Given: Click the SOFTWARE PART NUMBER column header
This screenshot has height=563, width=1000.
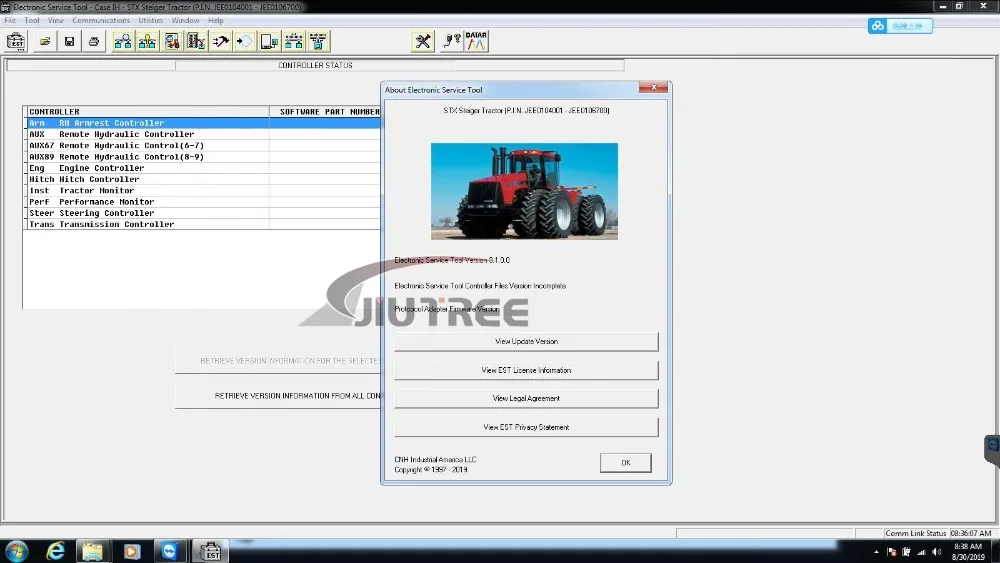Looking at the screenshot, I should [325, 112].
